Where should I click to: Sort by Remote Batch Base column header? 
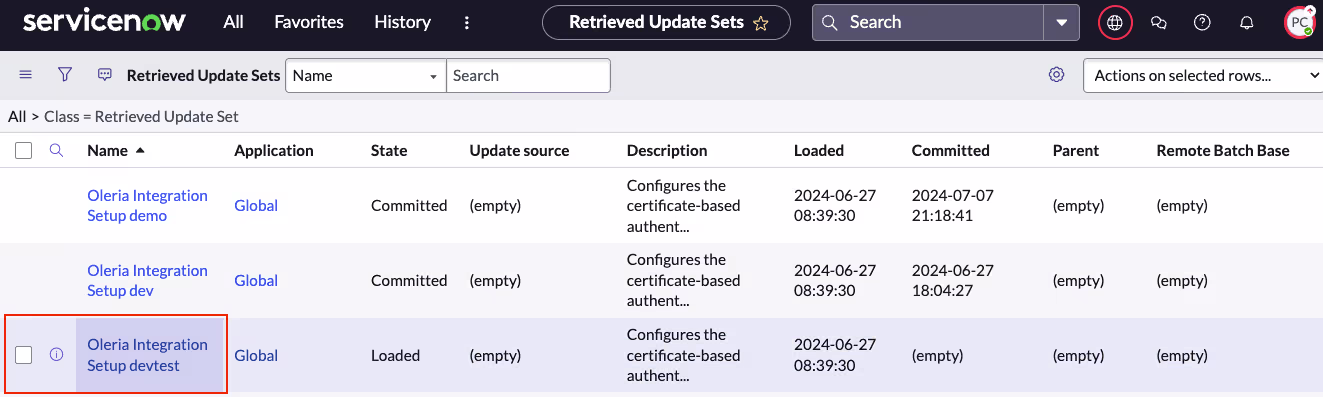click(1223, 151)
